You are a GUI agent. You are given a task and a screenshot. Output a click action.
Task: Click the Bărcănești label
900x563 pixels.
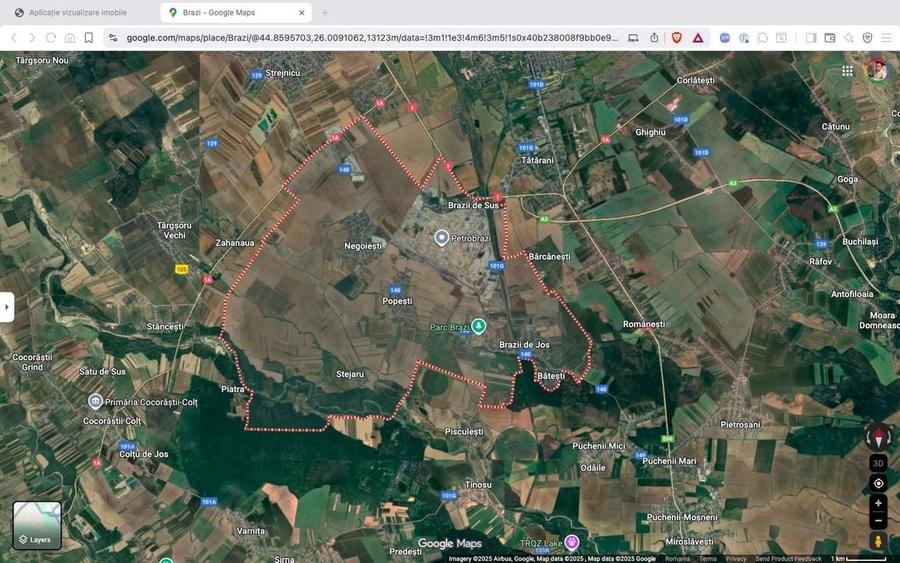pyautogui.click(x=549, y=257)
